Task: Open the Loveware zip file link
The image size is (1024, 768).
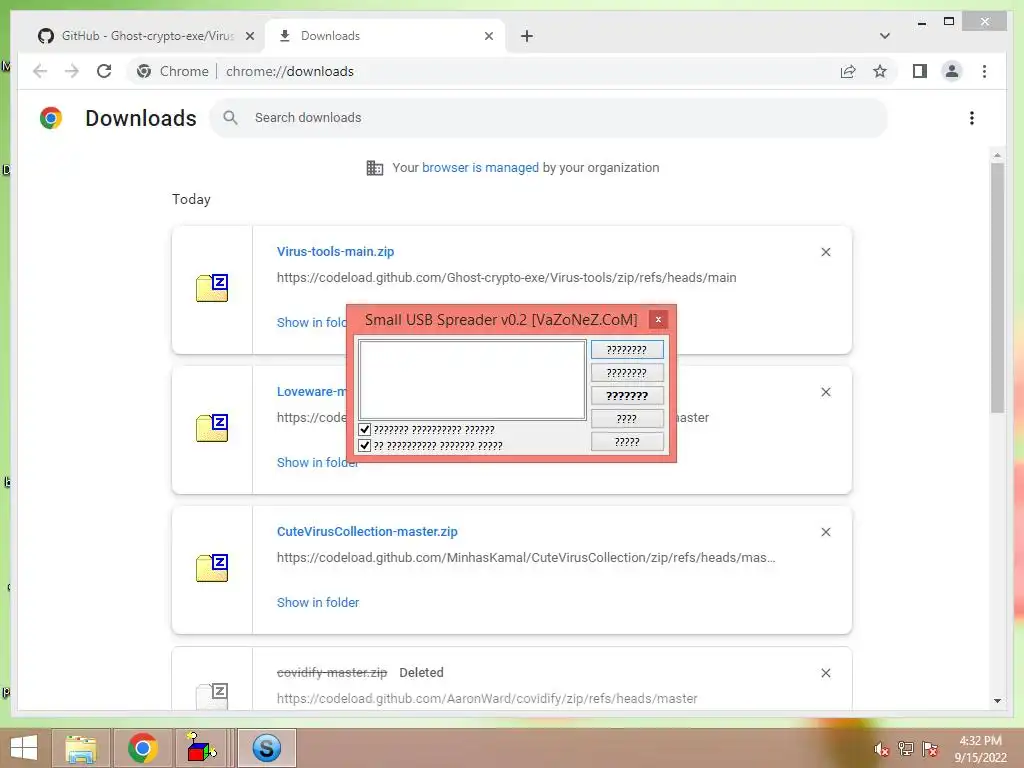Action: coord(312,392)
